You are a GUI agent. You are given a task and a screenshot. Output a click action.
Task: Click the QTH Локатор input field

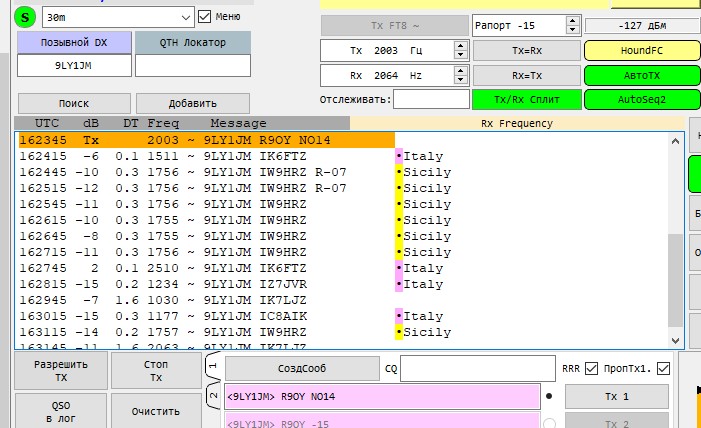point(193,66)
